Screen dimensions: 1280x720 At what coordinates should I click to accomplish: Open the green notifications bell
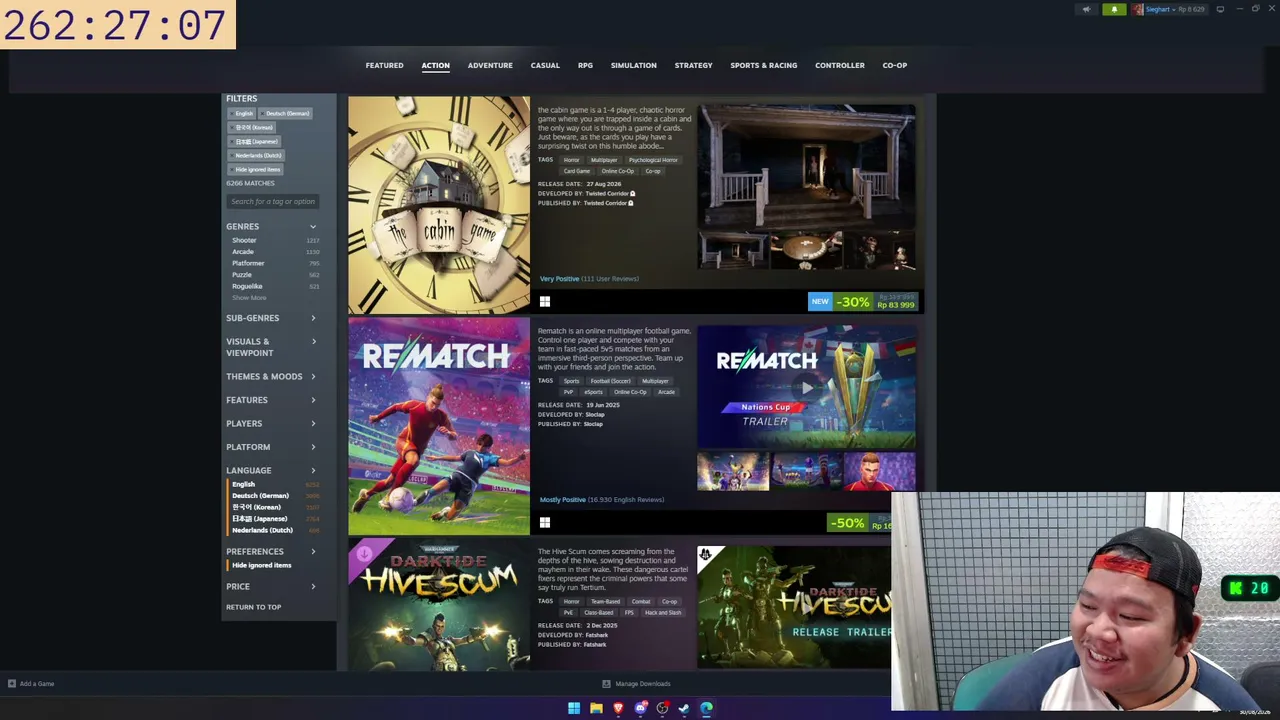pos(1114,9)
